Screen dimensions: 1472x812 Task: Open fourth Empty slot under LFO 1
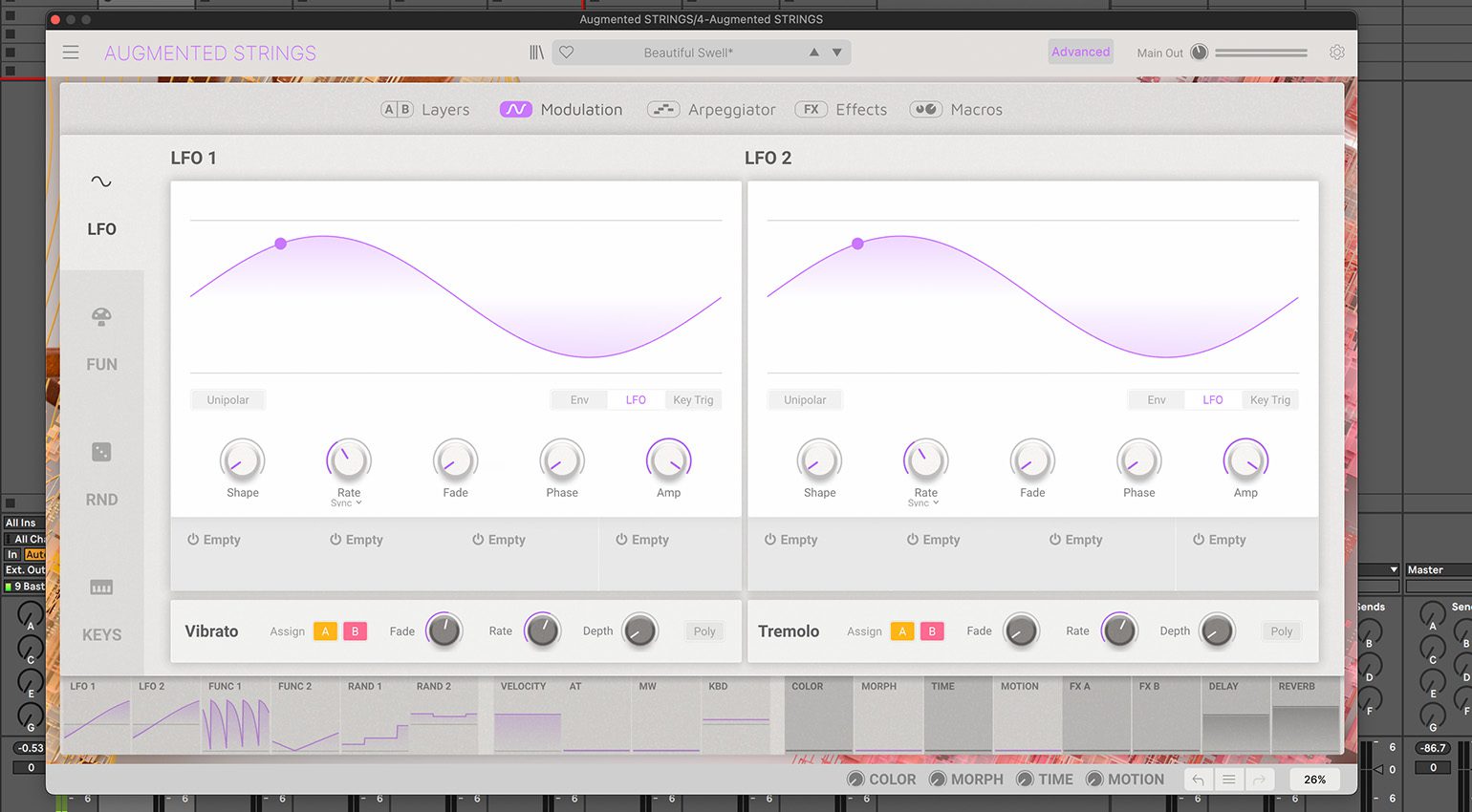click(x=642, y=540)
